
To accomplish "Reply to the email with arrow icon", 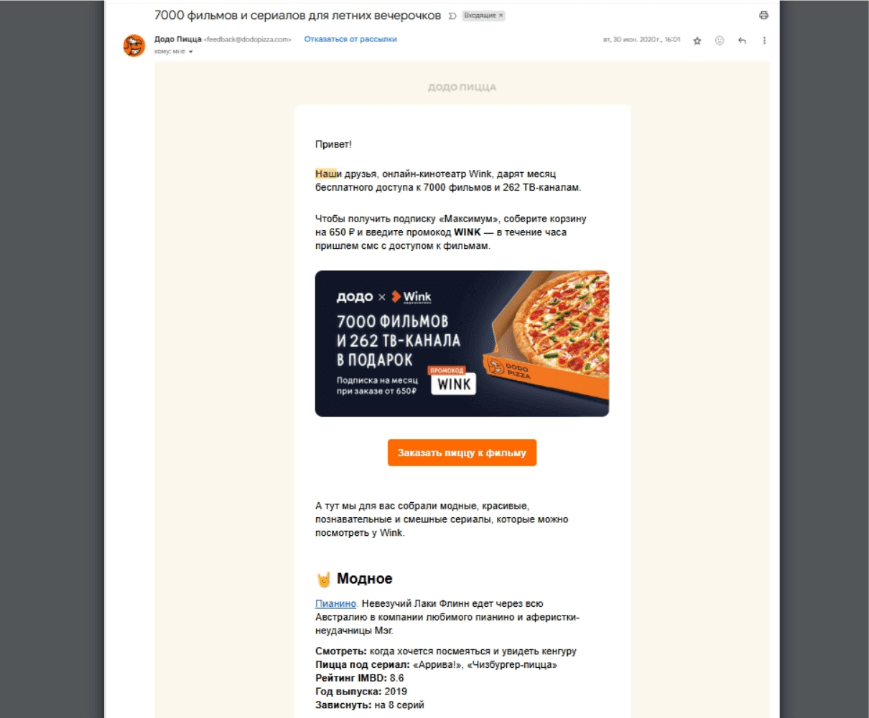I will pyautogui.click(x=742, y=40).
